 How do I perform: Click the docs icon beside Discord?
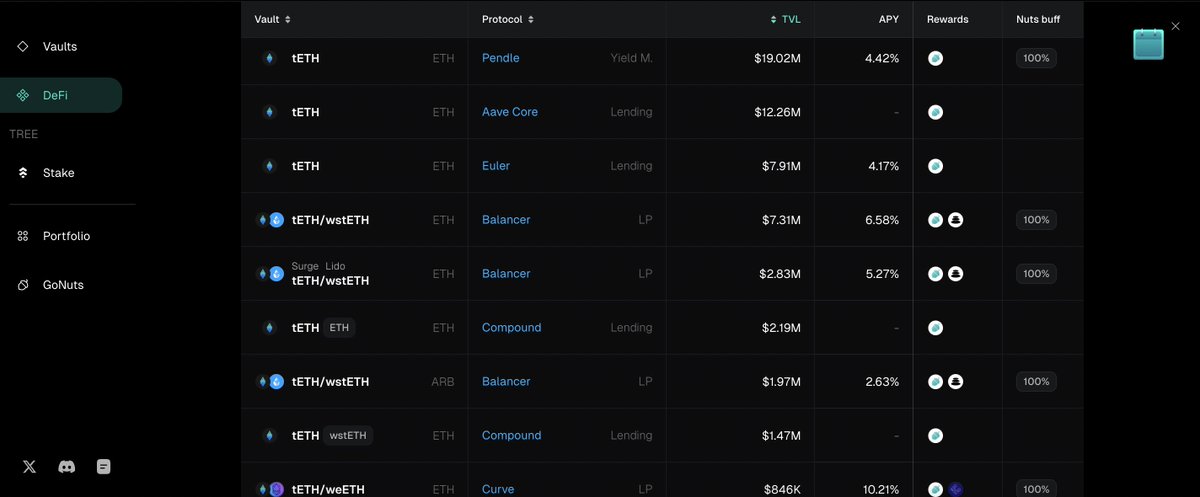pyautogui.click(x=103, y=466)
